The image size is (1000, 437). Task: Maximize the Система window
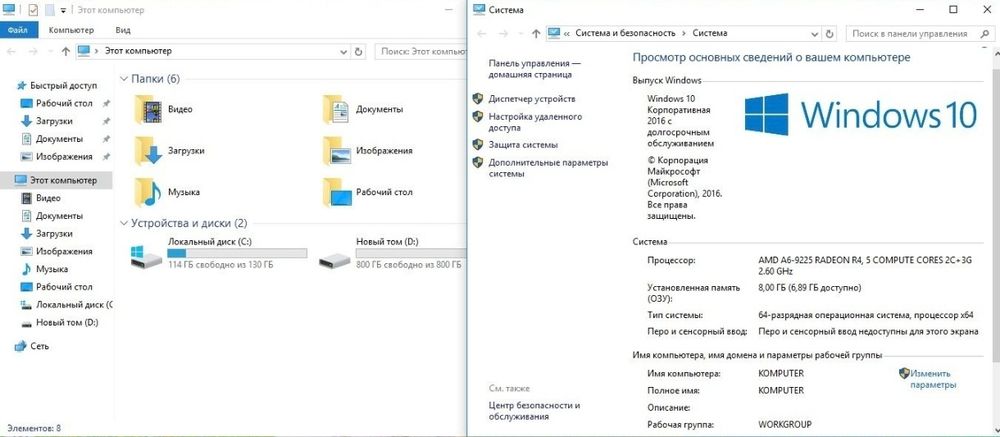click(x=953, y=10)
